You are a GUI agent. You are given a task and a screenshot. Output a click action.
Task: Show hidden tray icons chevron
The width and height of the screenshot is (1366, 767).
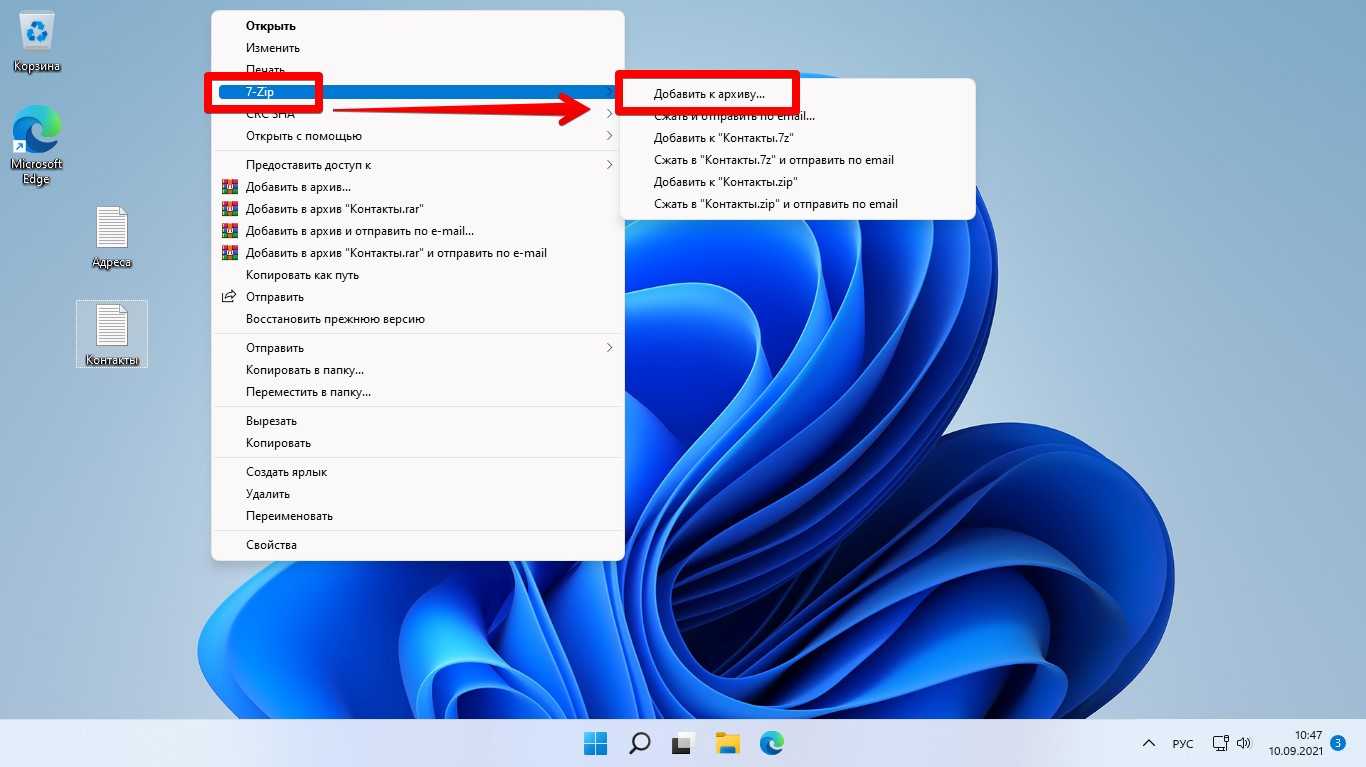coord(1149,743)
